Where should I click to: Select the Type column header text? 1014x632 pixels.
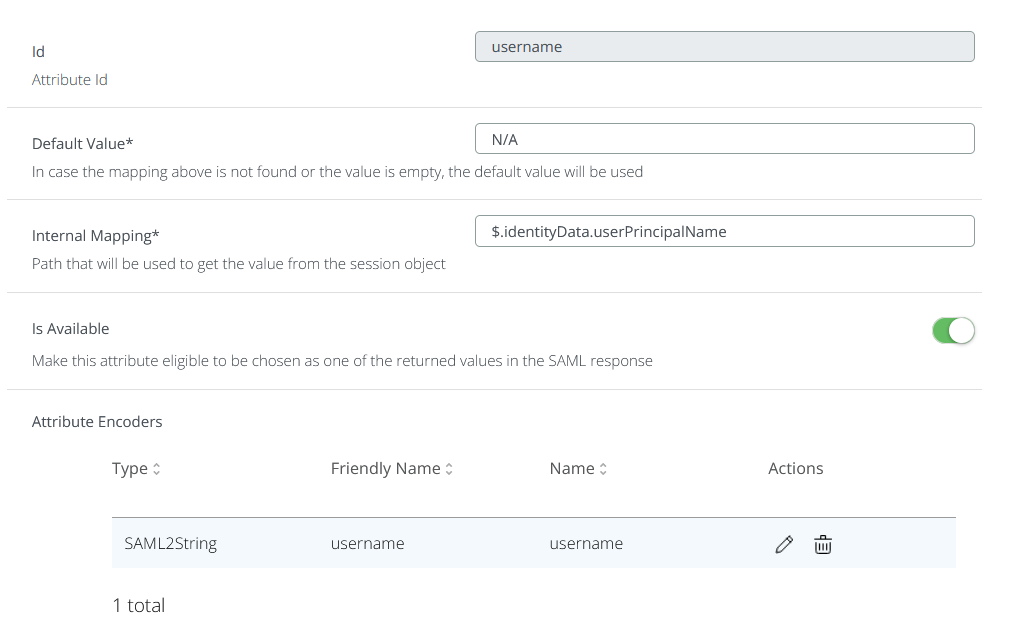click(129, 468)
